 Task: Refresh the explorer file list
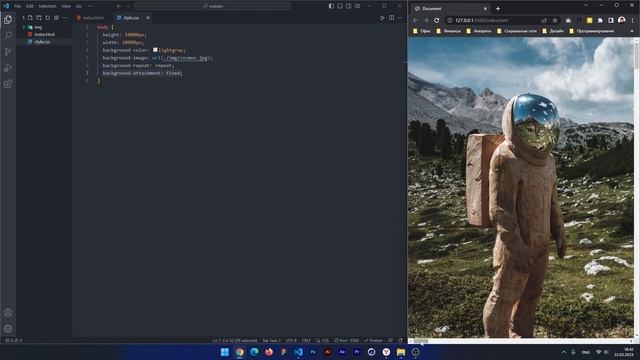coord(47,18)
